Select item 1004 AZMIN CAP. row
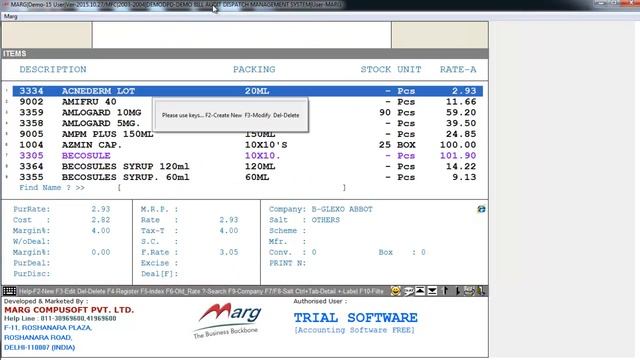The height and width of the screenshot is (360, 640). pyautogui.click(x=247, y=145)
